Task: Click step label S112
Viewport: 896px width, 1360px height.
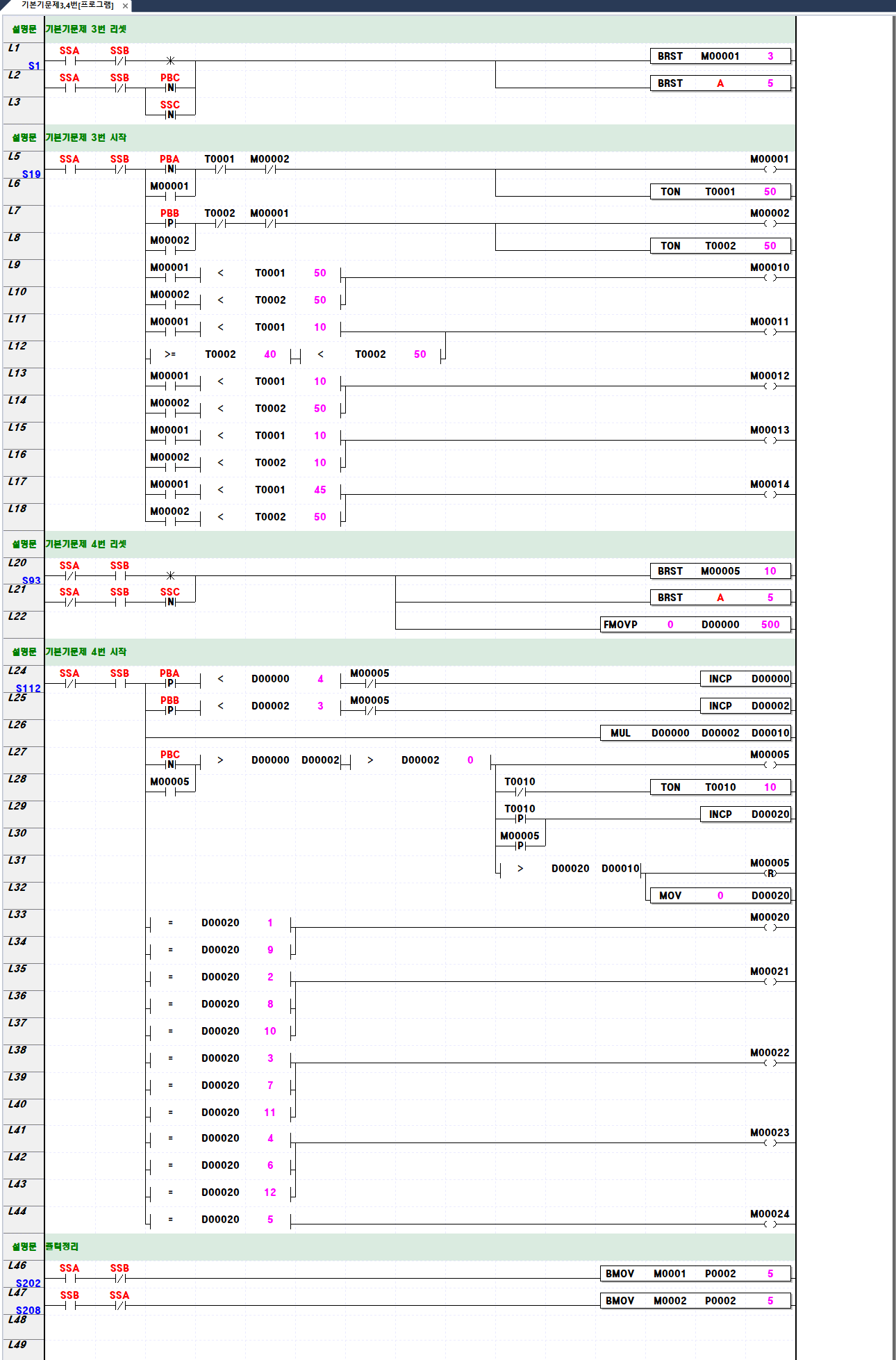Action: coord(28,688)
